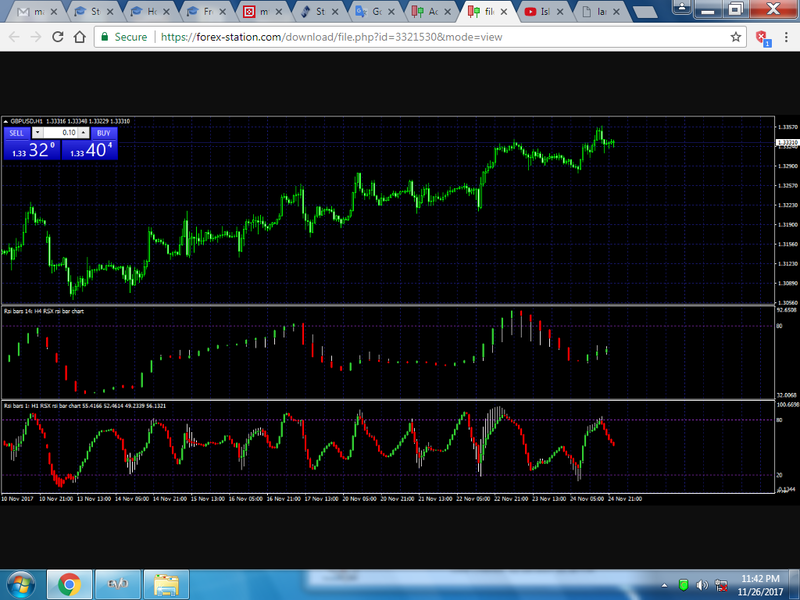
Task: Reload the current page
Action: point(58,37)
